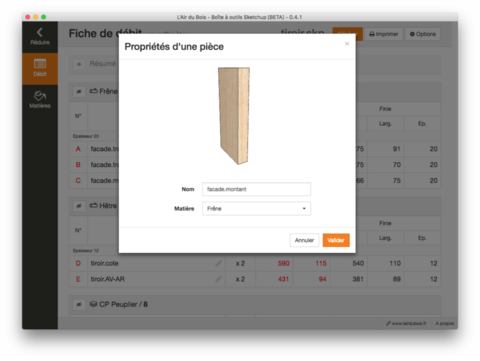The image size is (480, 361).
Task: Click the A propos link
Action: click(445, 323)
